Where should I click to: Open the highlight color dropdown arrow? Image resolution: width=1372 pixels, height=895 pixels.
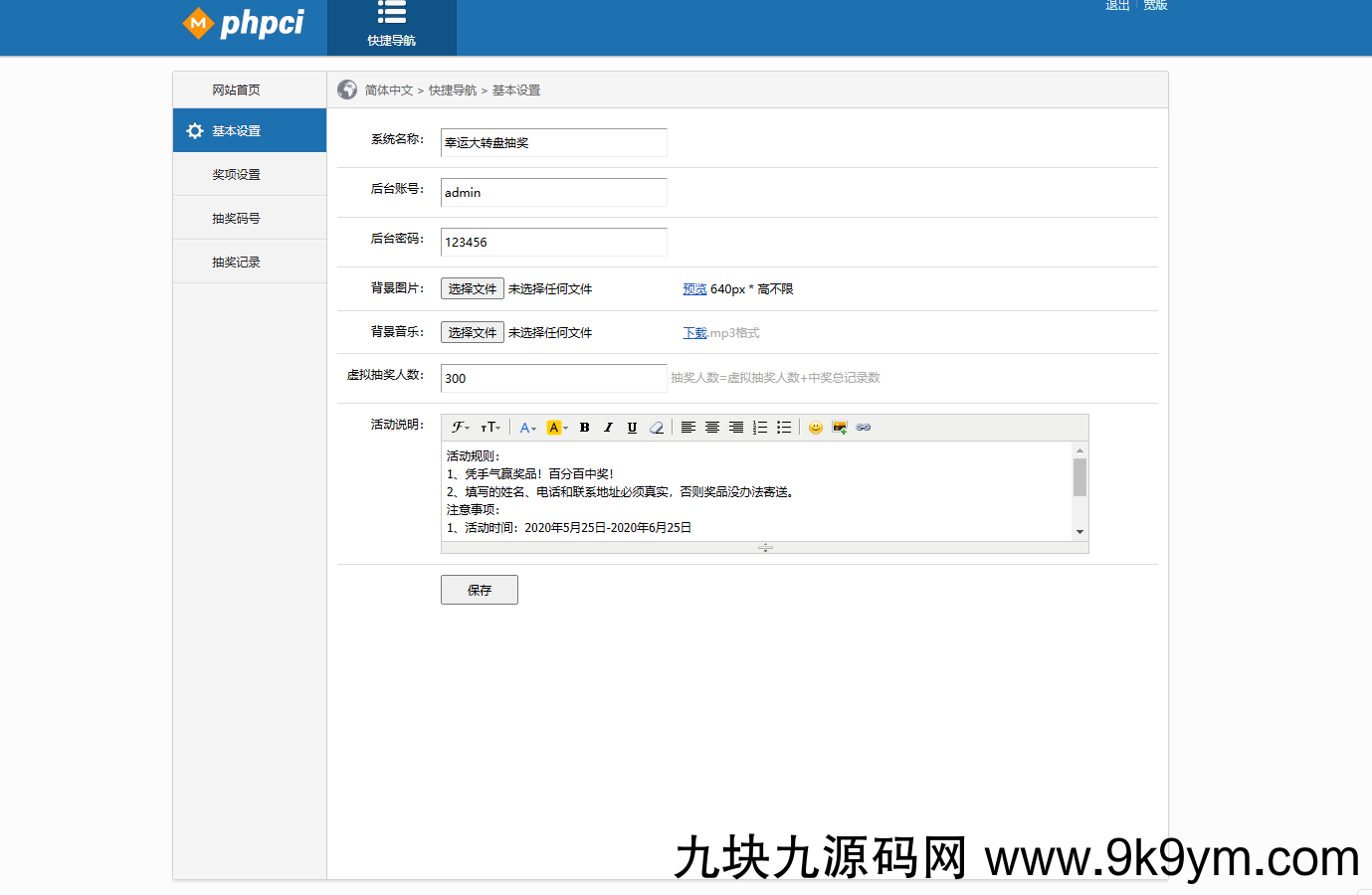[565, 427]
